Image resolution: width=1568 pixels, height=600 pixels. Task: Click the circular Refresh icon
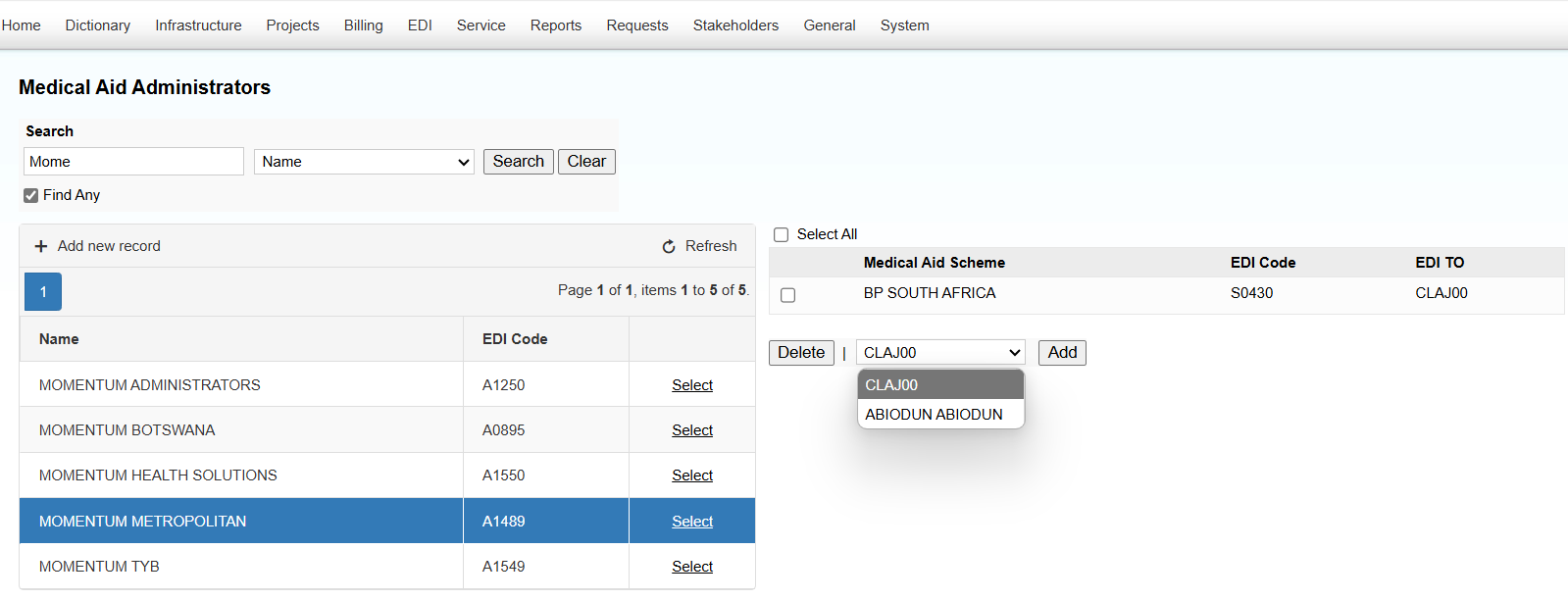tap(669, 247)
